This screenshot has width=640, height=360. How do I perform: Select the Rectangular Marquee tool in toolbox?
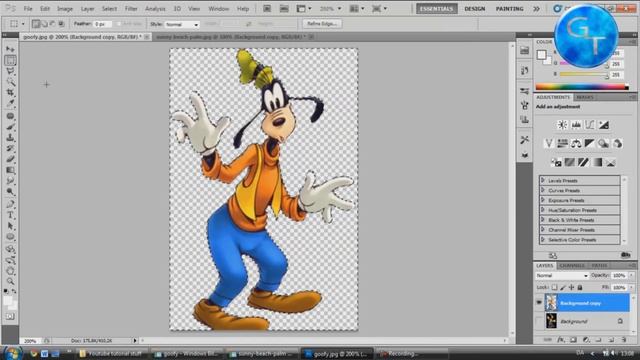pos(10,60)
